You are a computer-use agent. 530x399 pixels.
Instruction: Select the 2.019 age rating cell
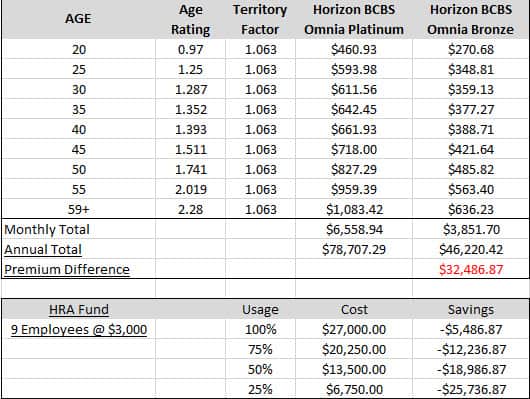pos(190,189)
